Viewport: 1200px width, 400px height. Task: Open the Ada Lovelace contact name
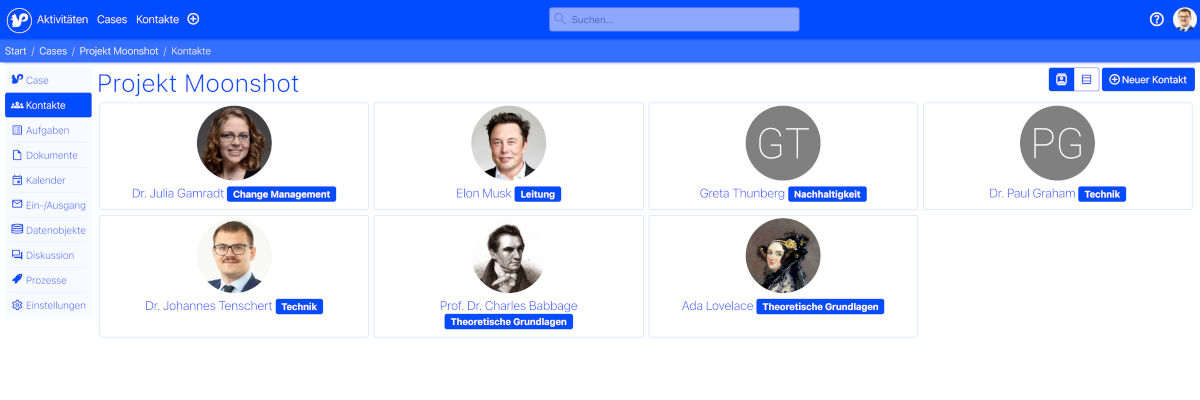tap(717, 306)
